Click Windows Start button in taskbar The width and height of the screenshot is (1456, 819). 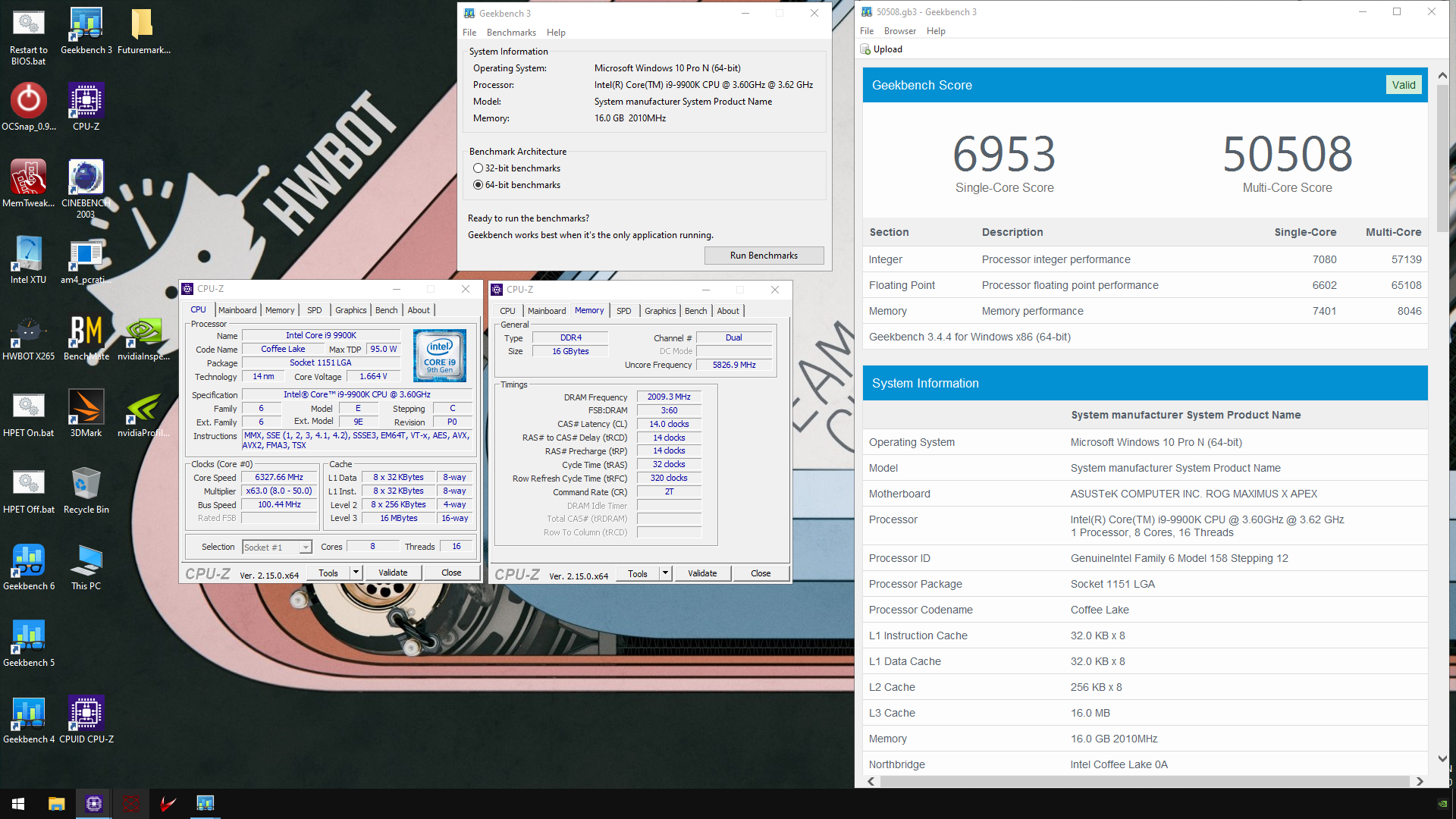(18, 804)
